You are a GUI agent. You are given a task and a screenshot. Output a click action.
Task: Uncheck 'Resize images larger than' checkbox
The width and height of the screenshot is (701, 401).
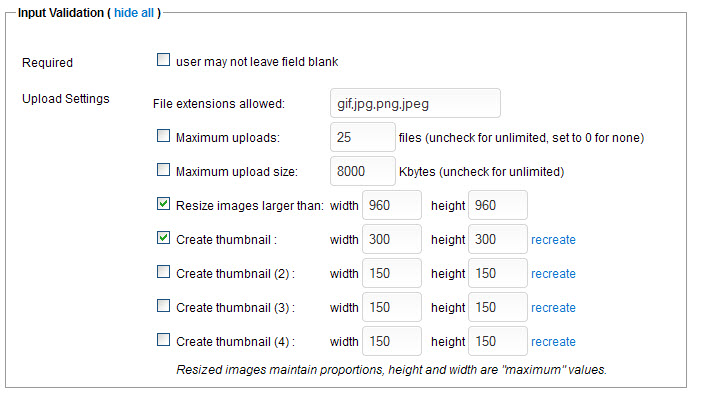click(x=163, y=205)
